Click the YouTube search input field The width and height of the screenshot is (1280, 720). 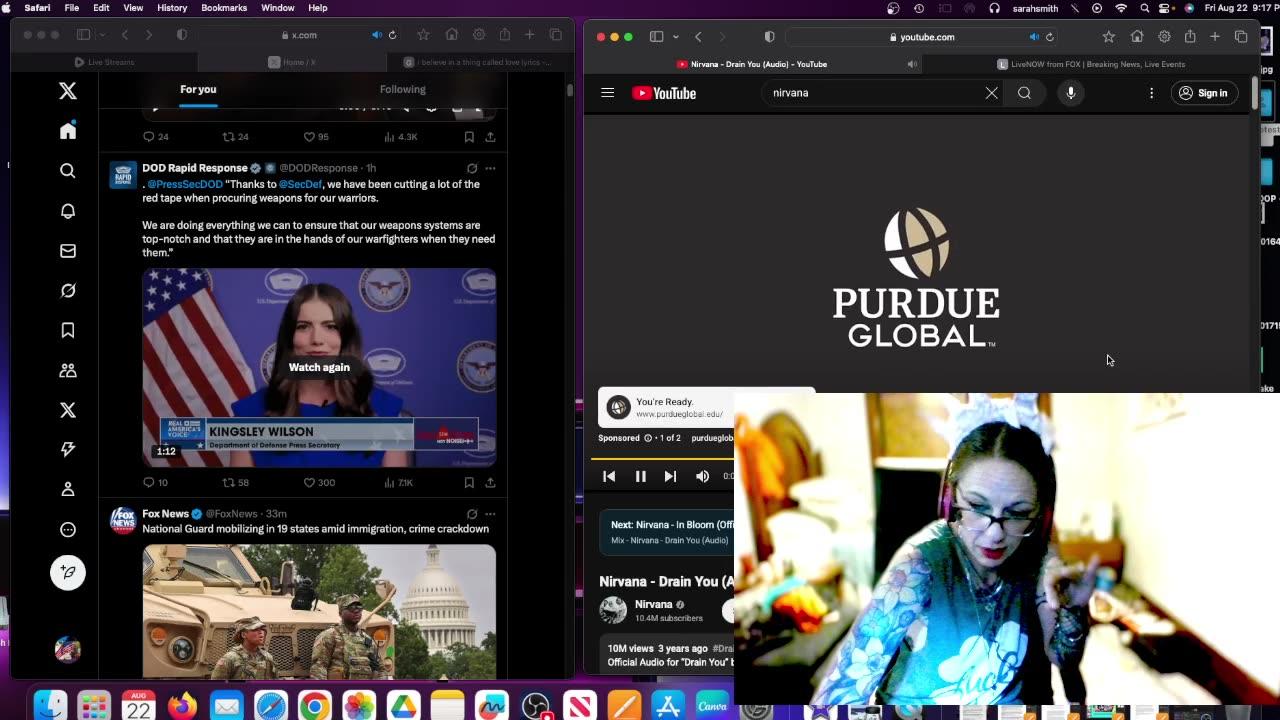pyautogui.click(x=875, y=93)
